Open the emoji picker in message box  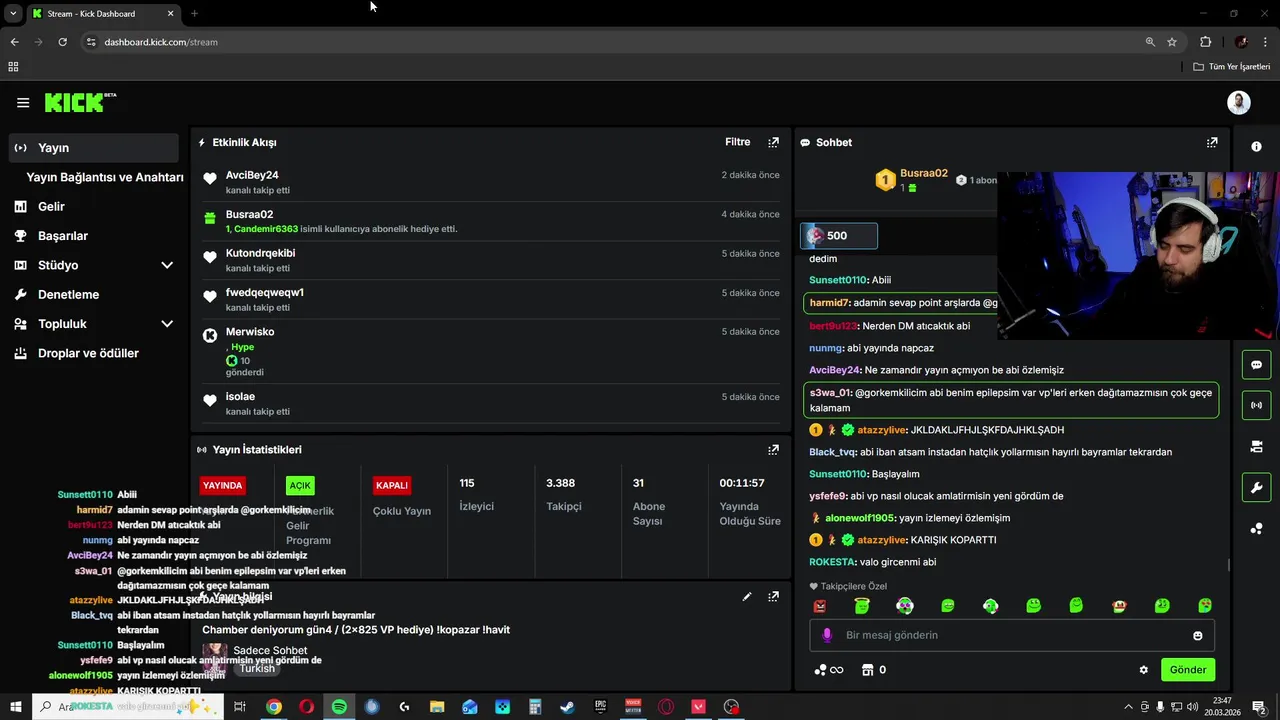coord(1197,635)
